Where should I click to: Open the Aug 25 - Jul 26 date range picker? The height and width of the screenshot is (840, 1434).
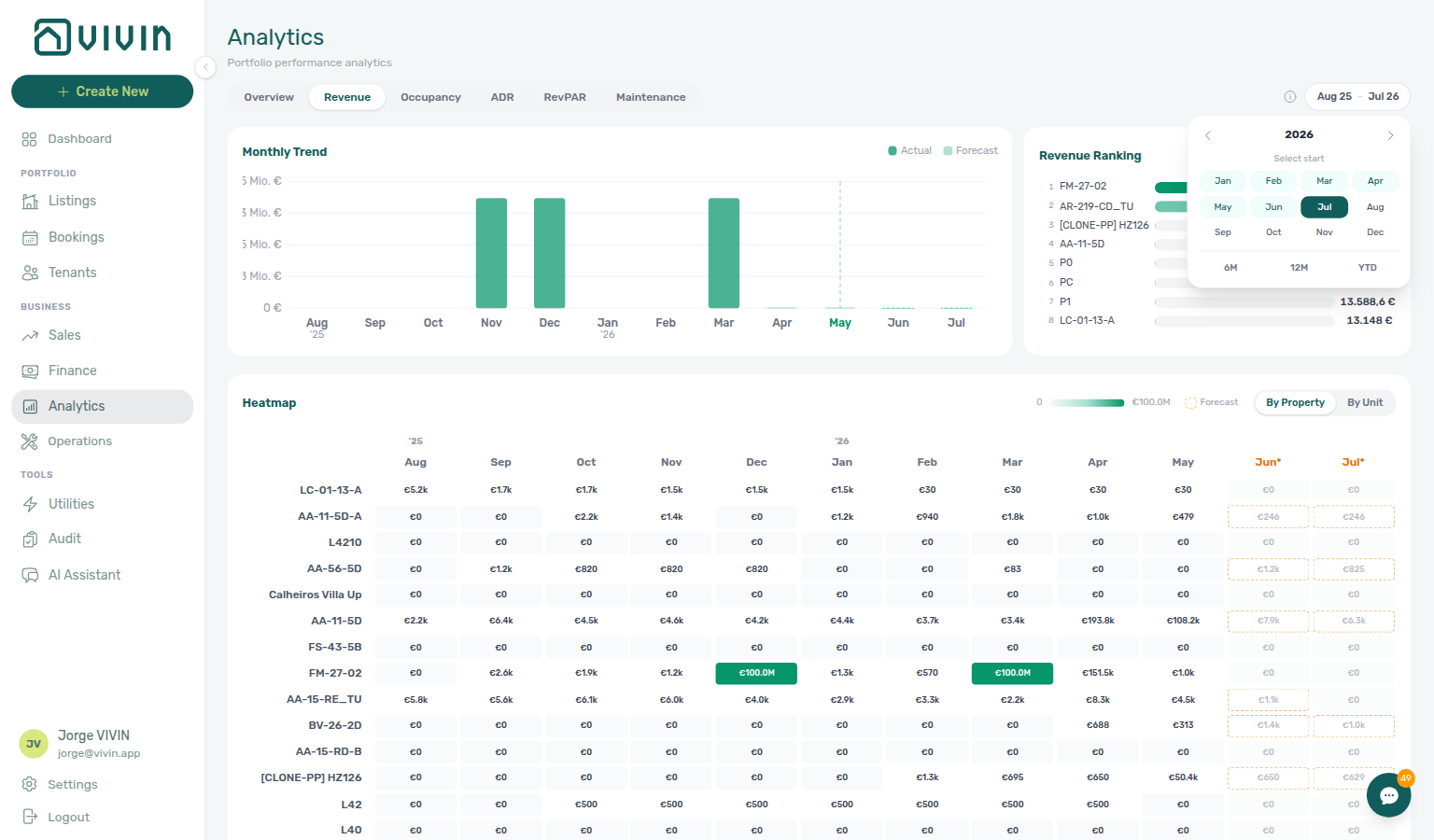click(x=1357, y=96)
